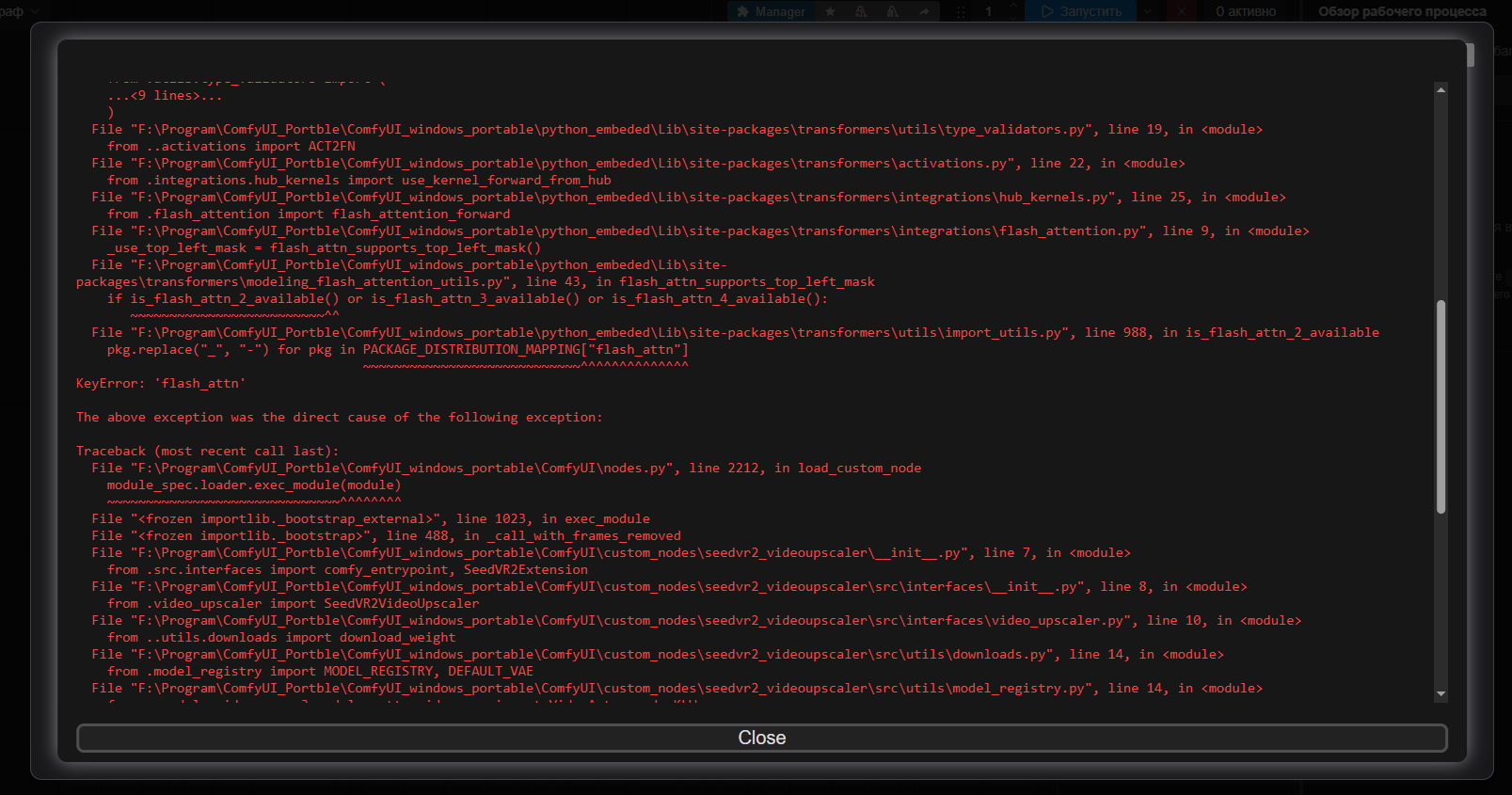Click the error dialog vertical scrollbar thumb
Image resolution: width=1512 pixels, height=795 pixels.
click(x=1440, y=406)
